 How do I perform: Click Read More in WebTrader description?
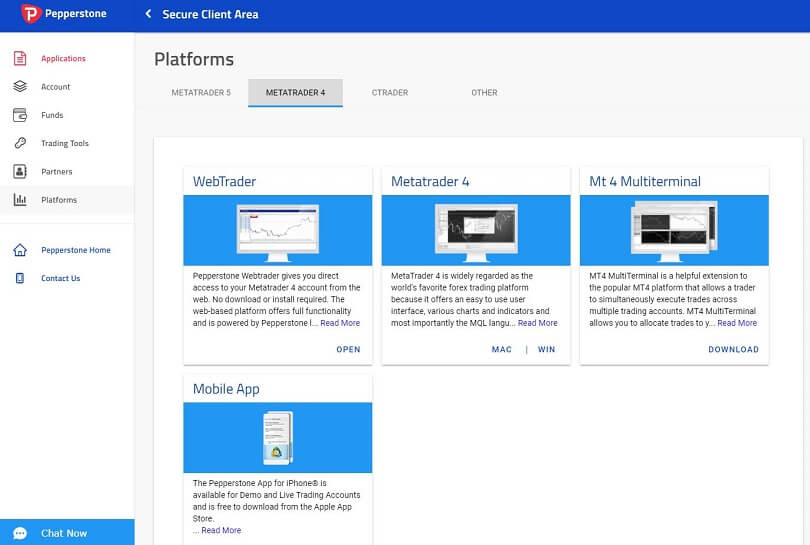point(340,323)
